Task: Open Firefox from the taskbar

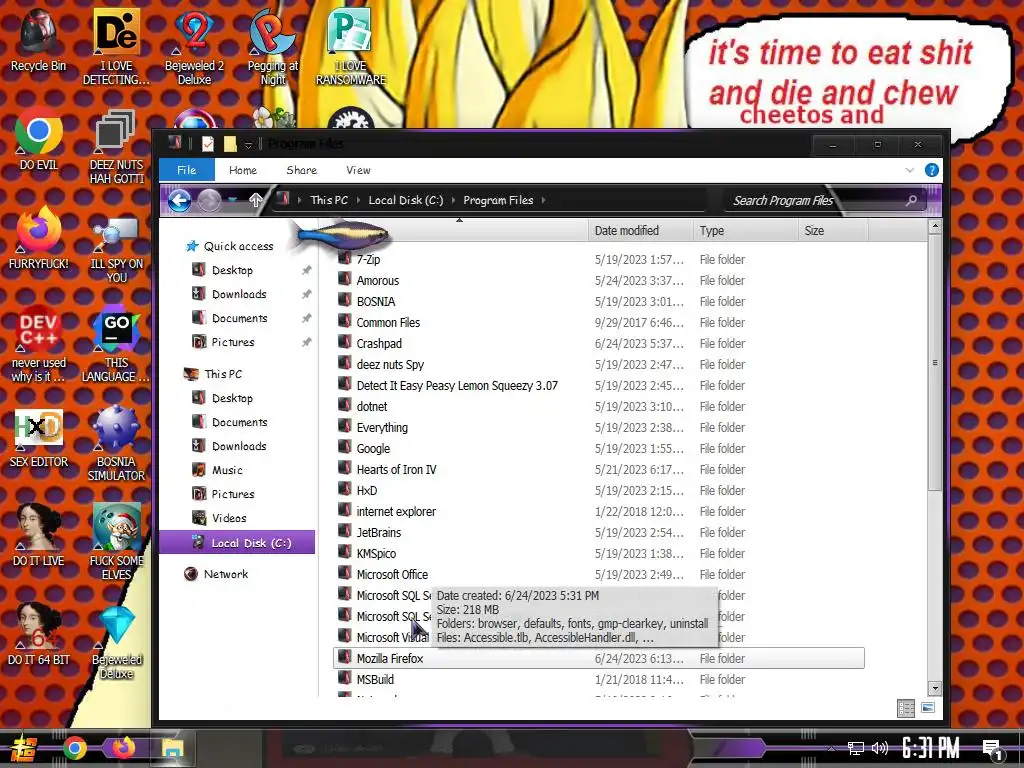Action: pyautogui.click(x=123, y=748)
